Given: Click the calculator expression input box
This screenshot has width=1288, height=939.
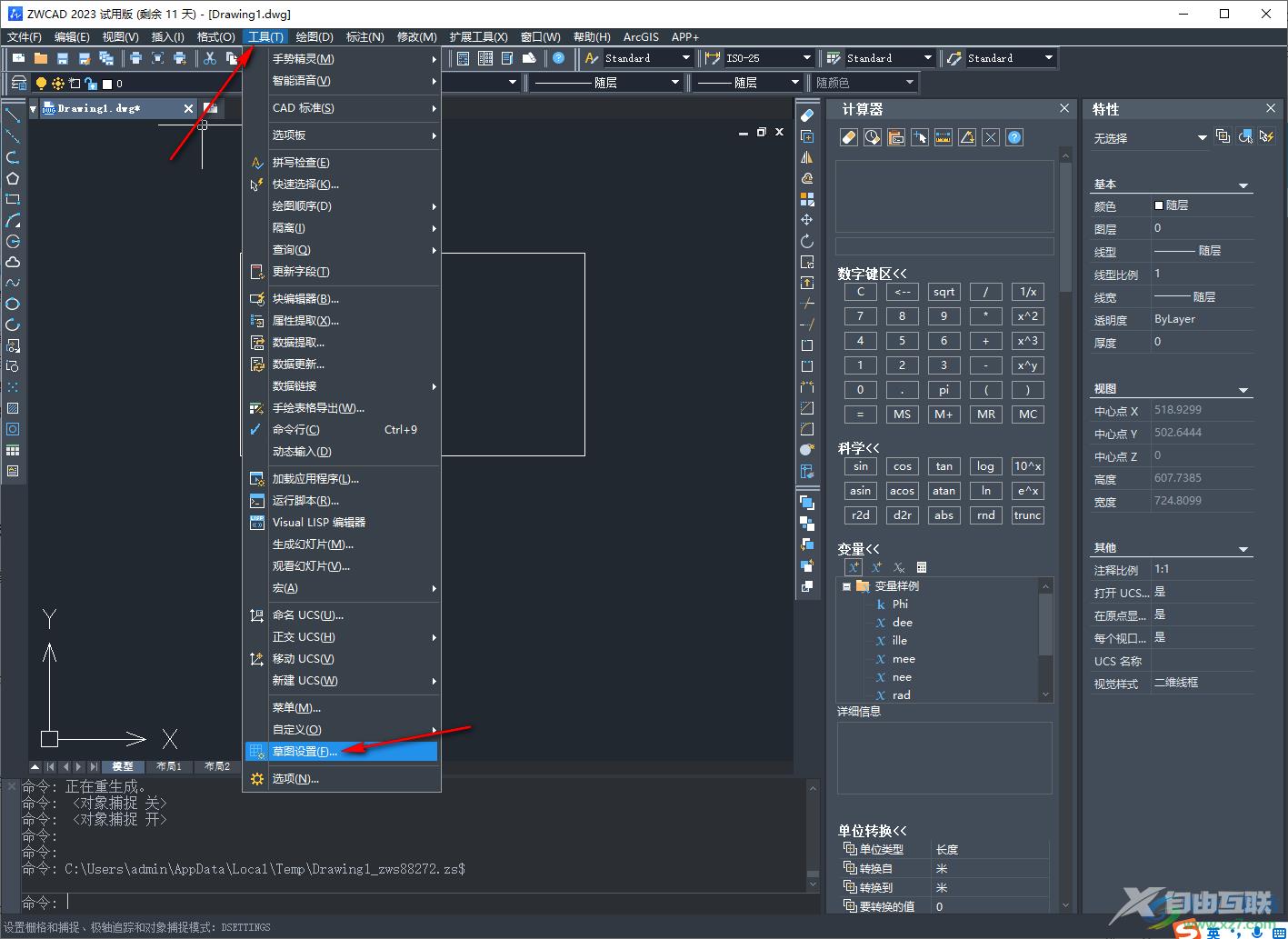Looking at the screenshot, I should (x=944, y=246).
